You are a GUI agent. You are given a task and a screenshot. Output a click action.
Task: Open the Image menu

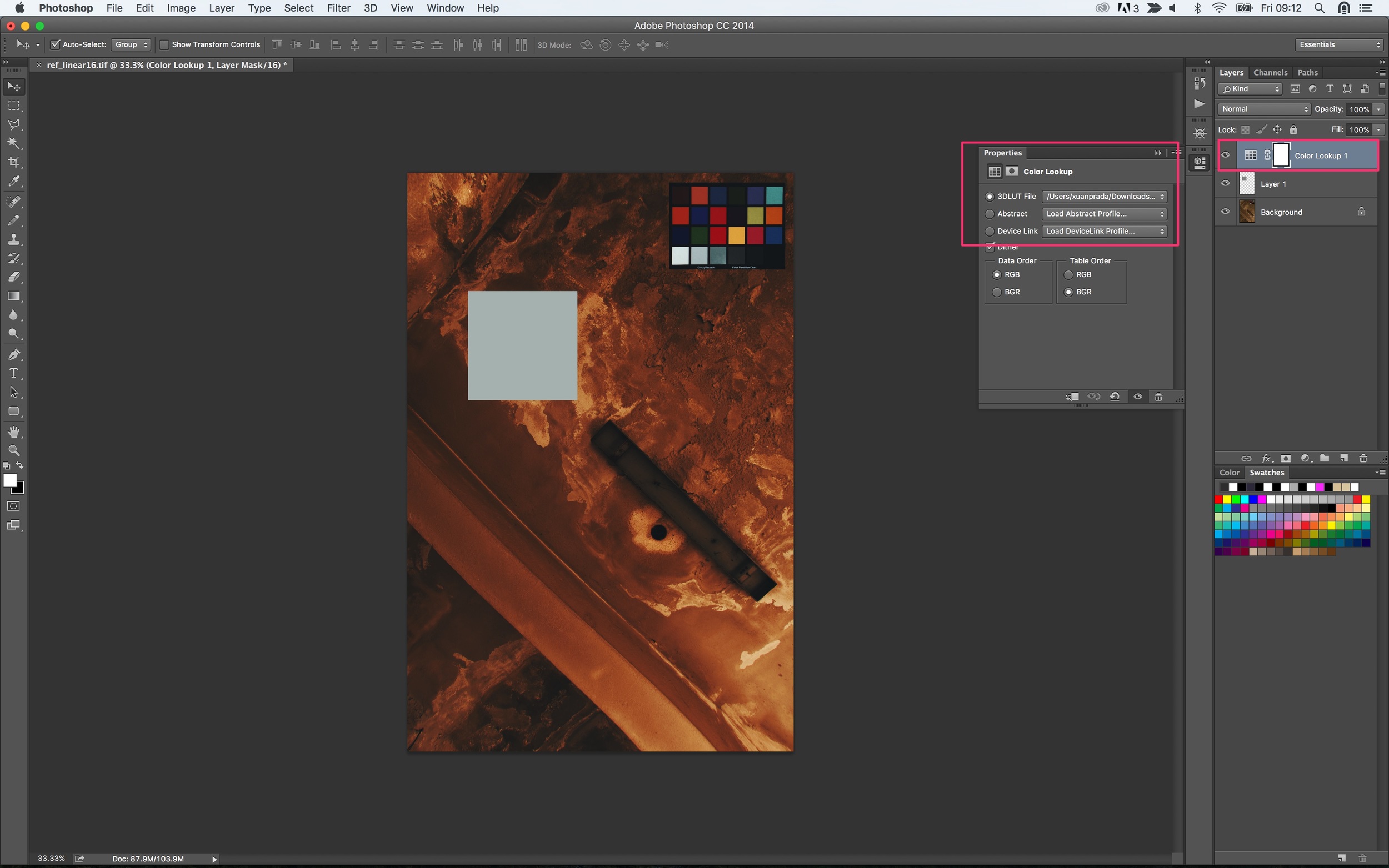tap(181, 8)
